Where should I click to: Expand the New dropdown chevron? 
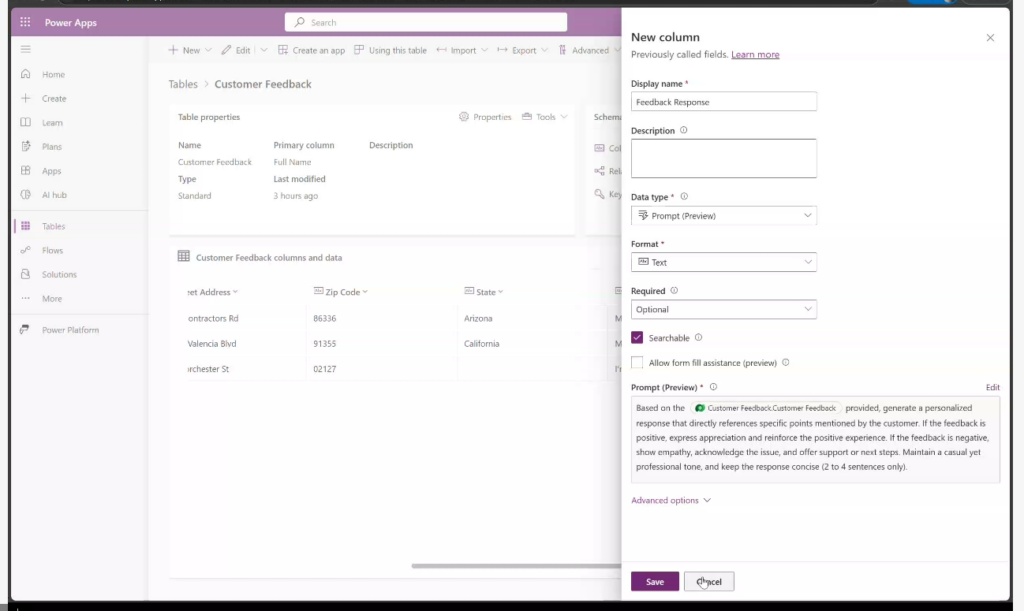[208, 50]
